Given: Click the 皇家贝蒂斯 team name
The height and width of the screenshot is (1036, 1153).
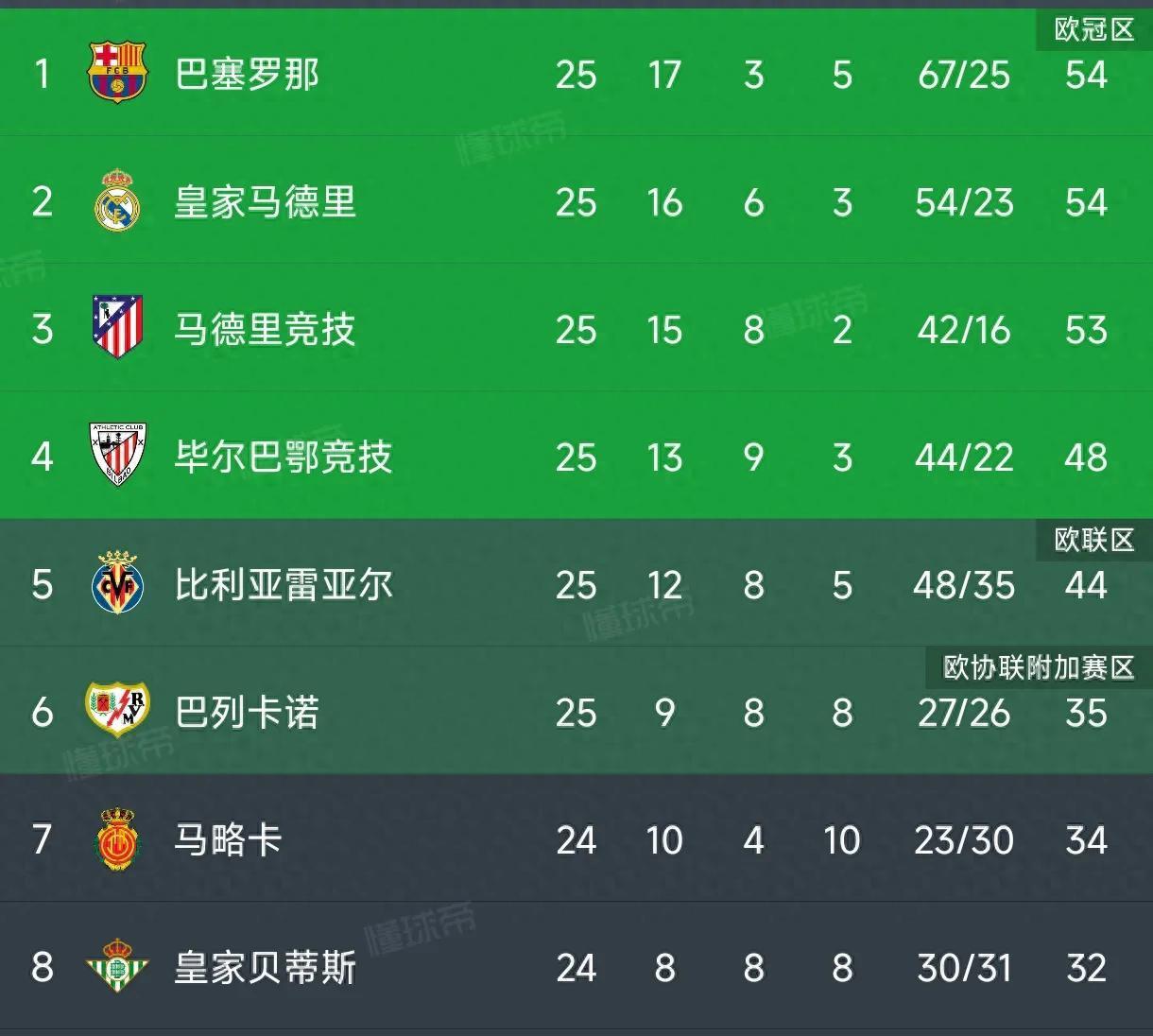Looking at the screenshot, I should point(265,968).
